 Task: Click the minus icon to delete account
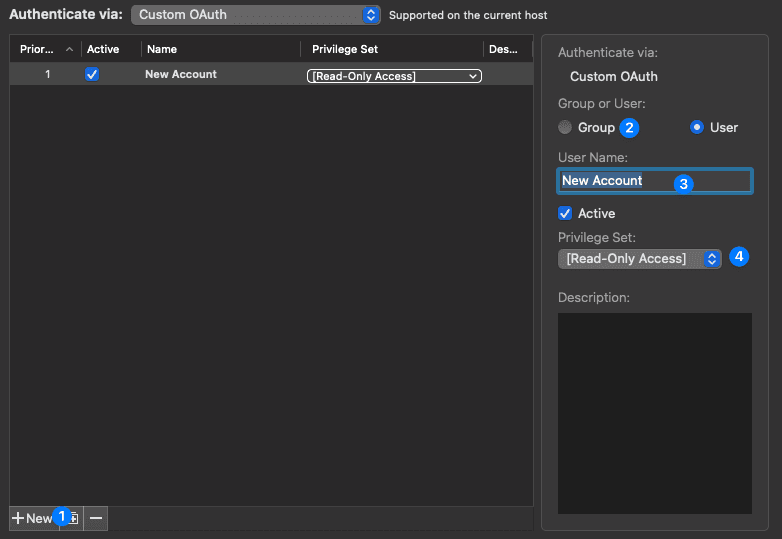pos(96,518)
